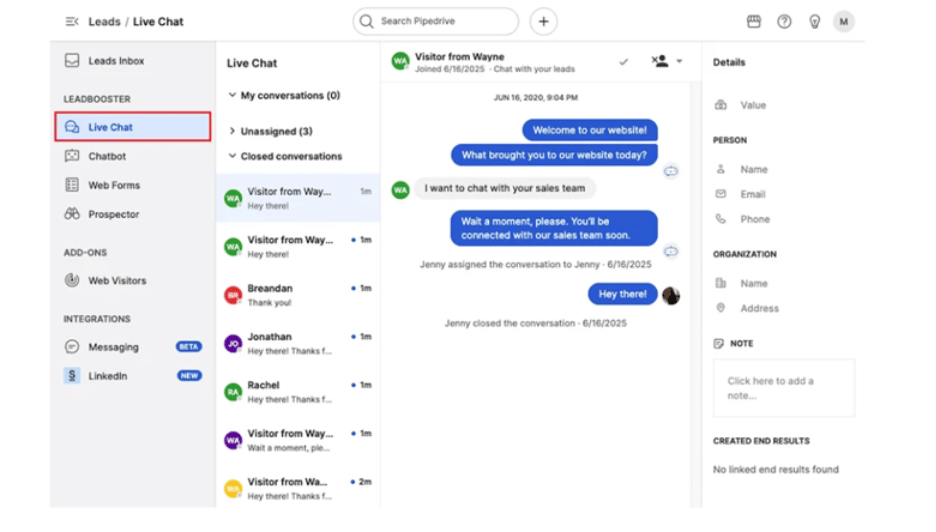Click 'No linked end results found' text
The height and width of the screenshot is (532, 936).
[x=775, y=469]
